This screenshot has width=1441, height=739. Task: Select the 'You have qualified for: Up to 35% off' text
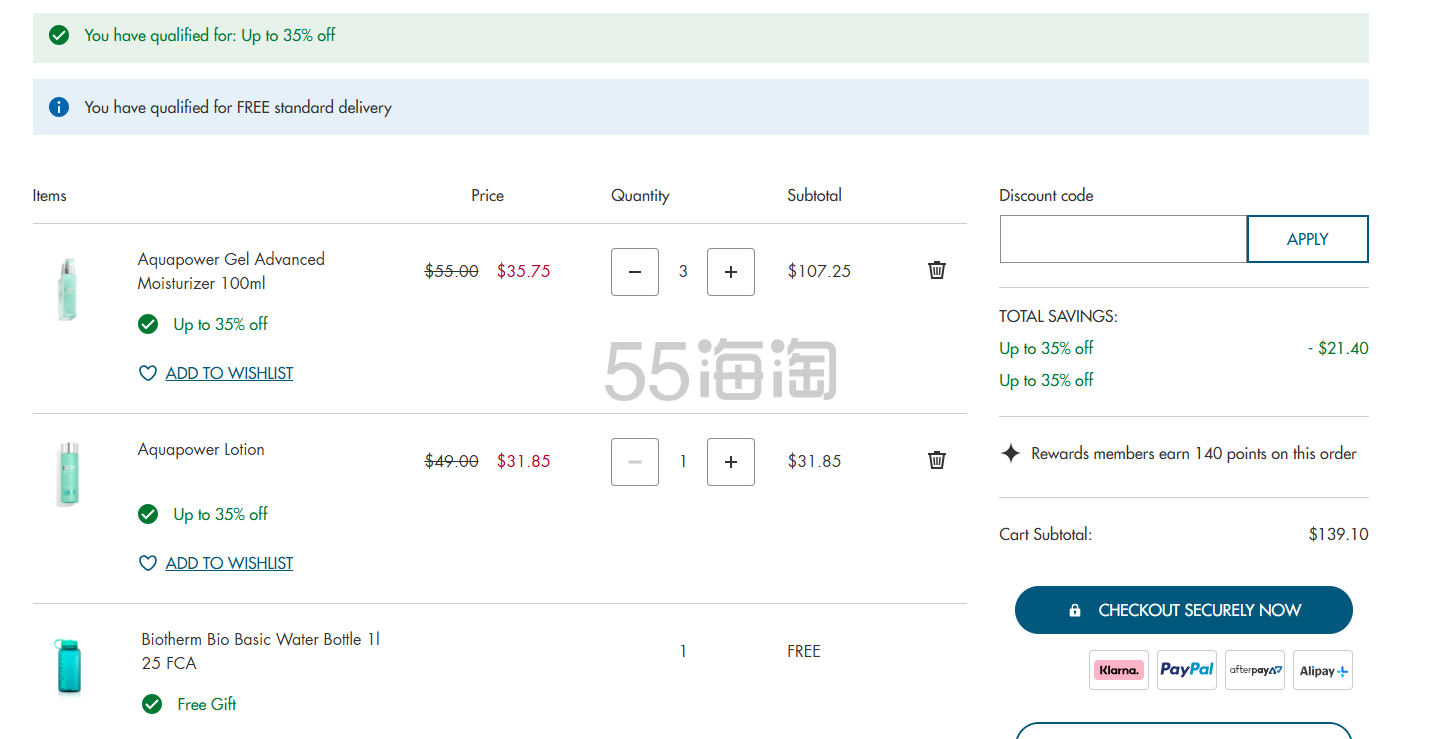tap(210, 35)
